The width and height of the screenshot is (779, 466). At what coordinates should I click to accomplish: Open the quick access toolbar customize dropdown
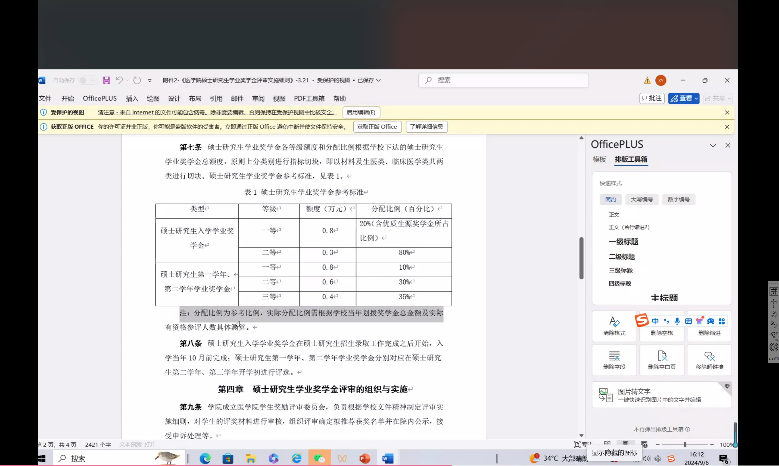click(148, 80)
